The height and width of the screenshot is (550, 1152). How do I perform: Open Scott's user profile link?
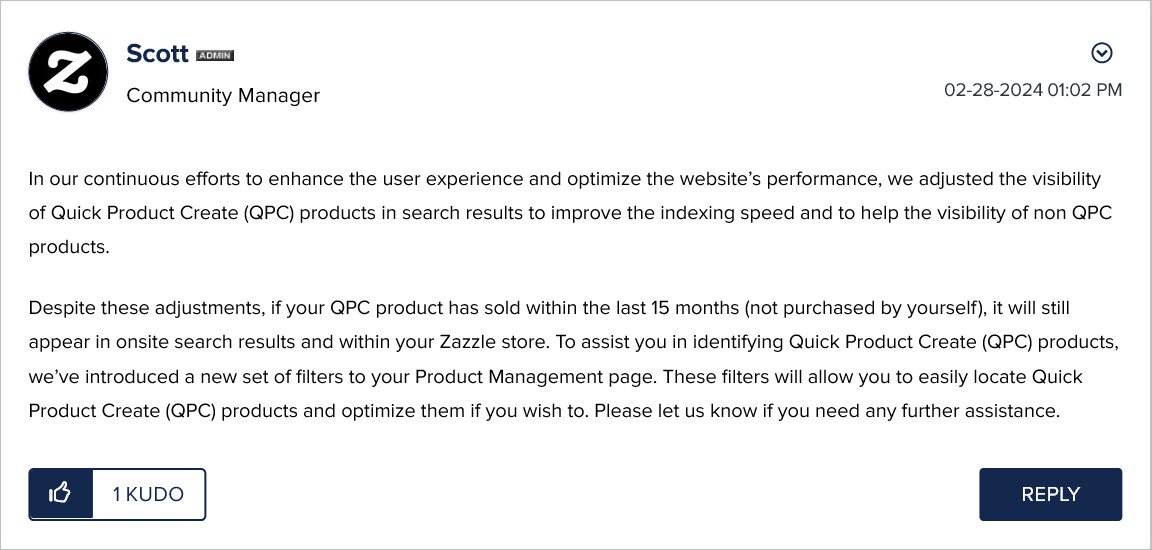pyautogui.click(x=157, y=54)
